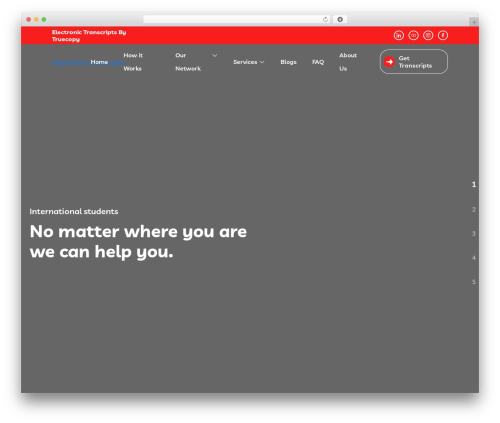Open the Blogs menu item
500x423 pixels.
pyautogui.click(x=288, y=62)
